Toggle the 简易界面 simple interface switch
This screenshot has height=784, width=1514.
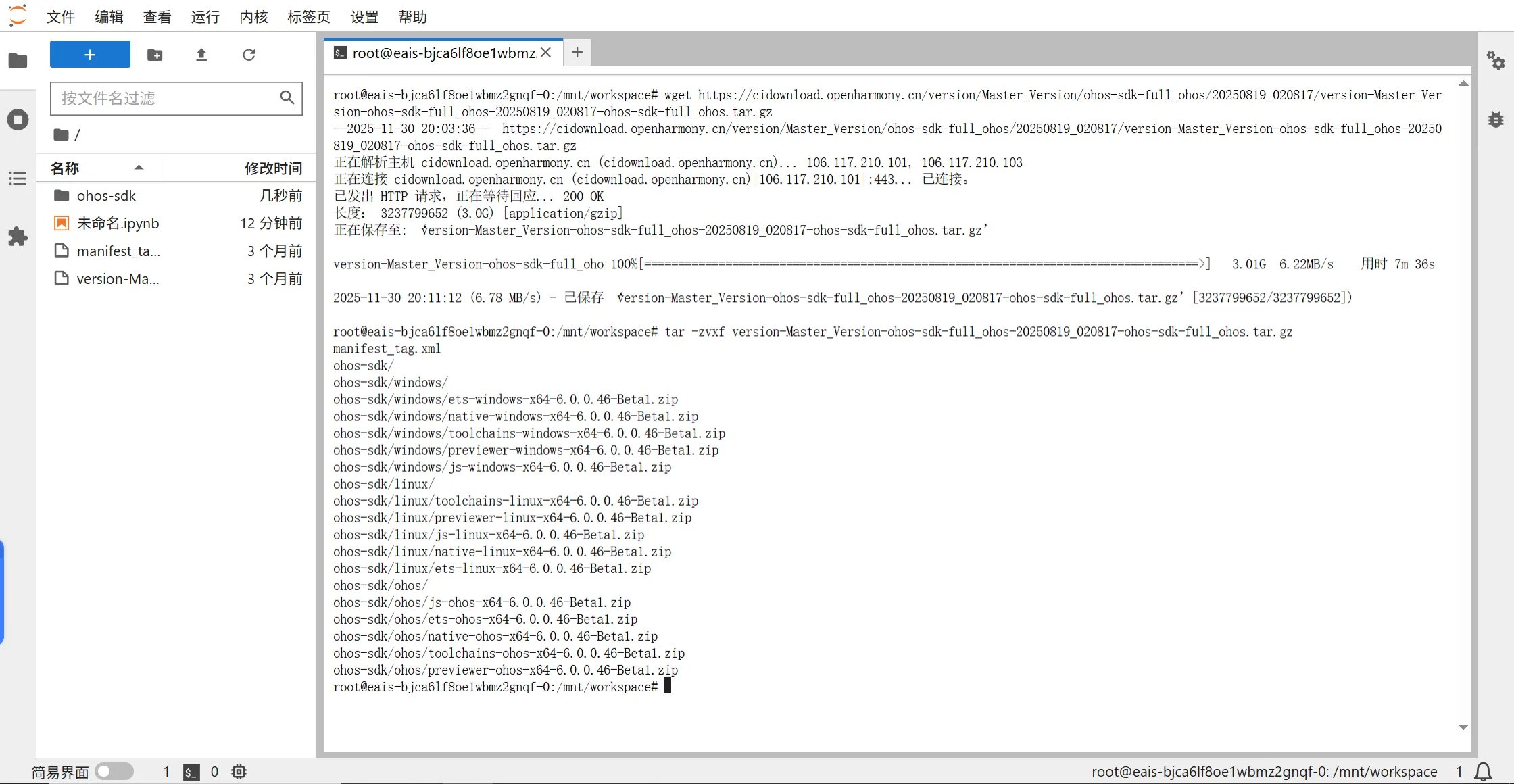click(114, 771)
